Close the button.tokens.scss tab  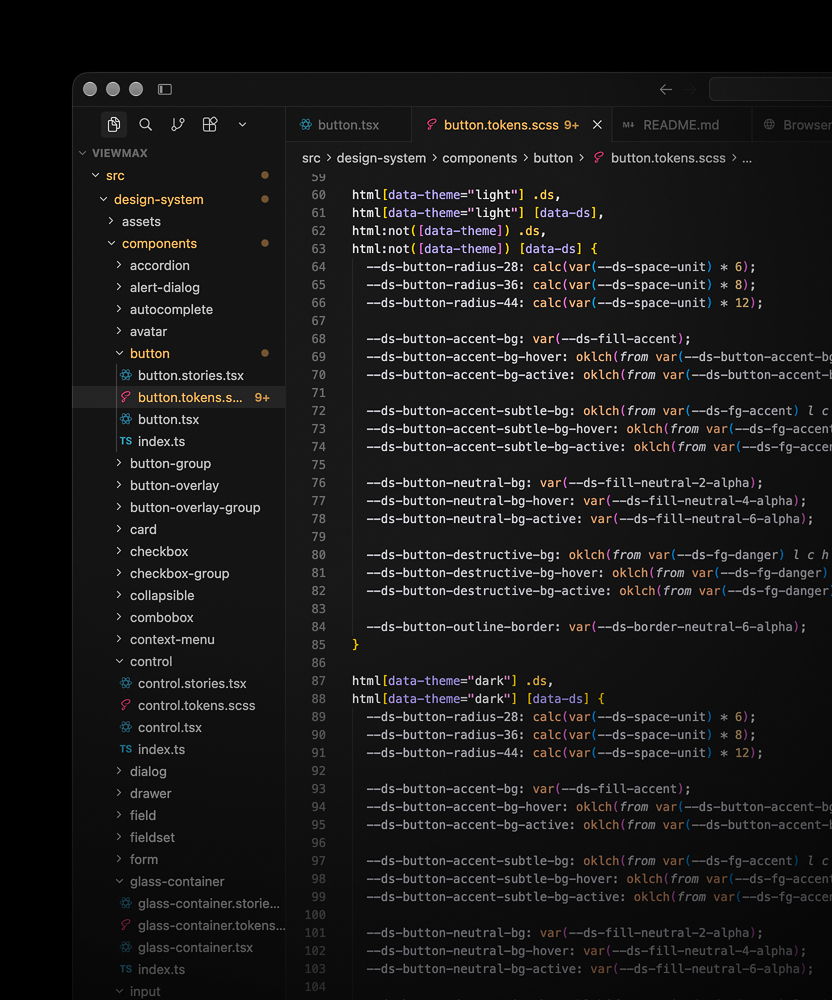[597, 125]
